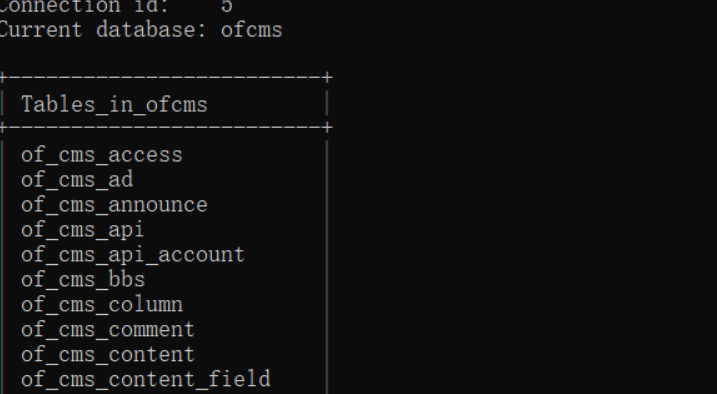This screenshot has height=394, width=717.
Task: Click on the of_cms_comment table name
Action: (108, 330)
